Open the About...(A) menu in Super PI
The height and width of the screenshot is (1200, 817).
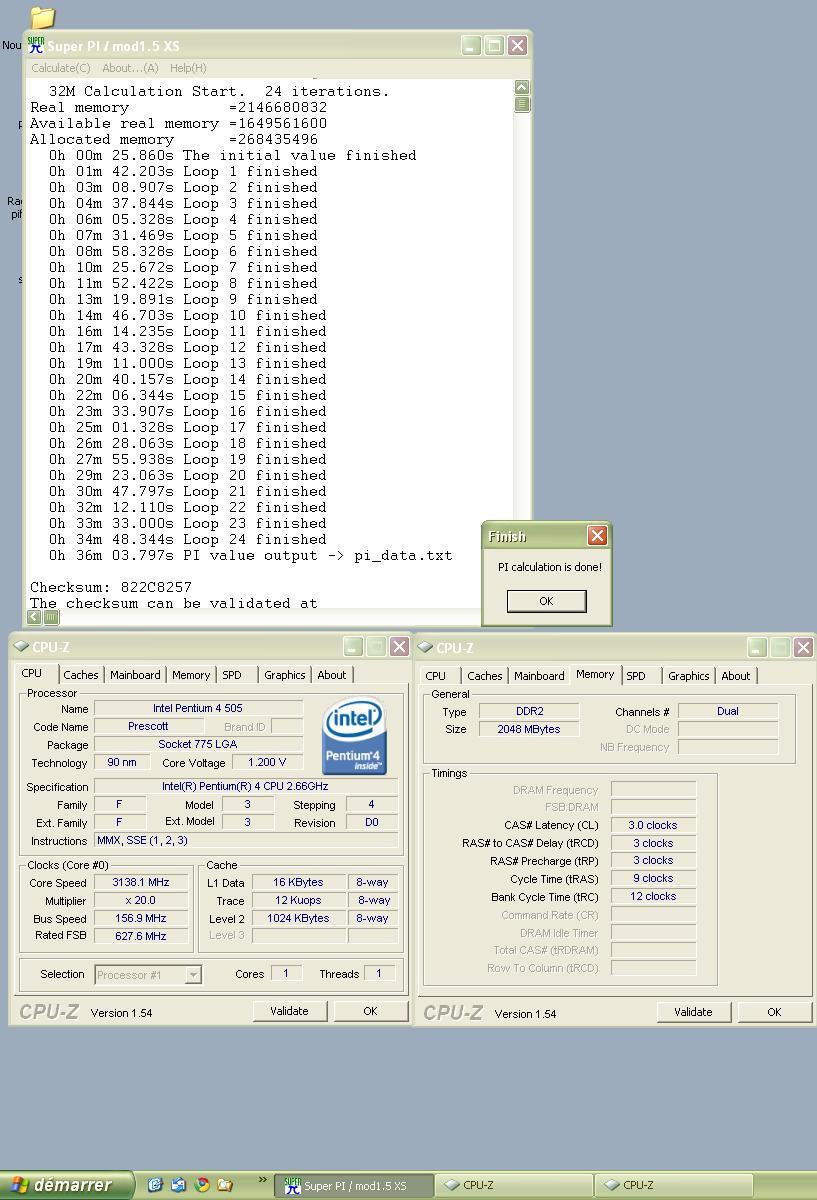(130, 68)
